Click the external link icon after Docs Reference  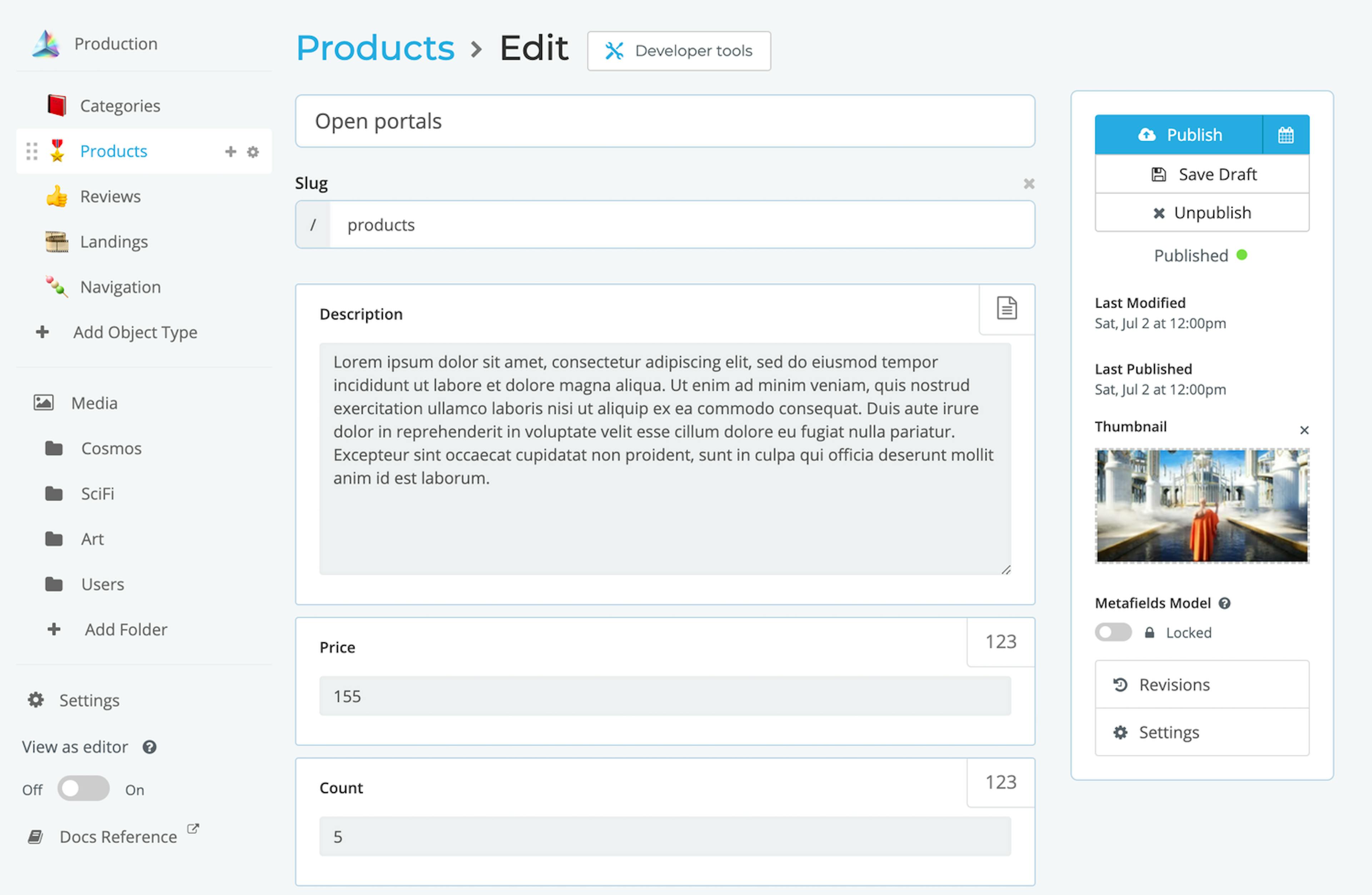193,828
